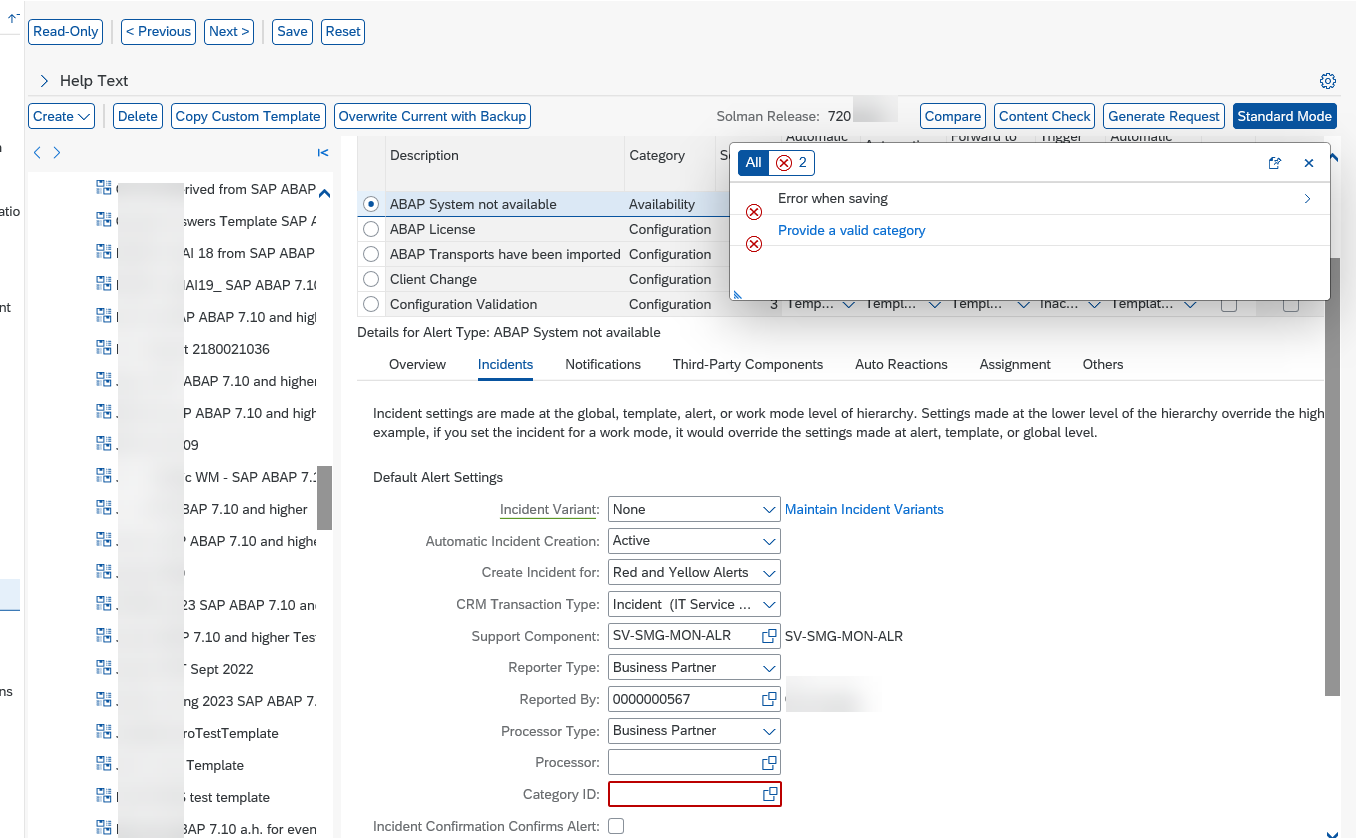1365x839 pixels.
Task: Select the ABAP License row radio button
Action: click(371, 229)
